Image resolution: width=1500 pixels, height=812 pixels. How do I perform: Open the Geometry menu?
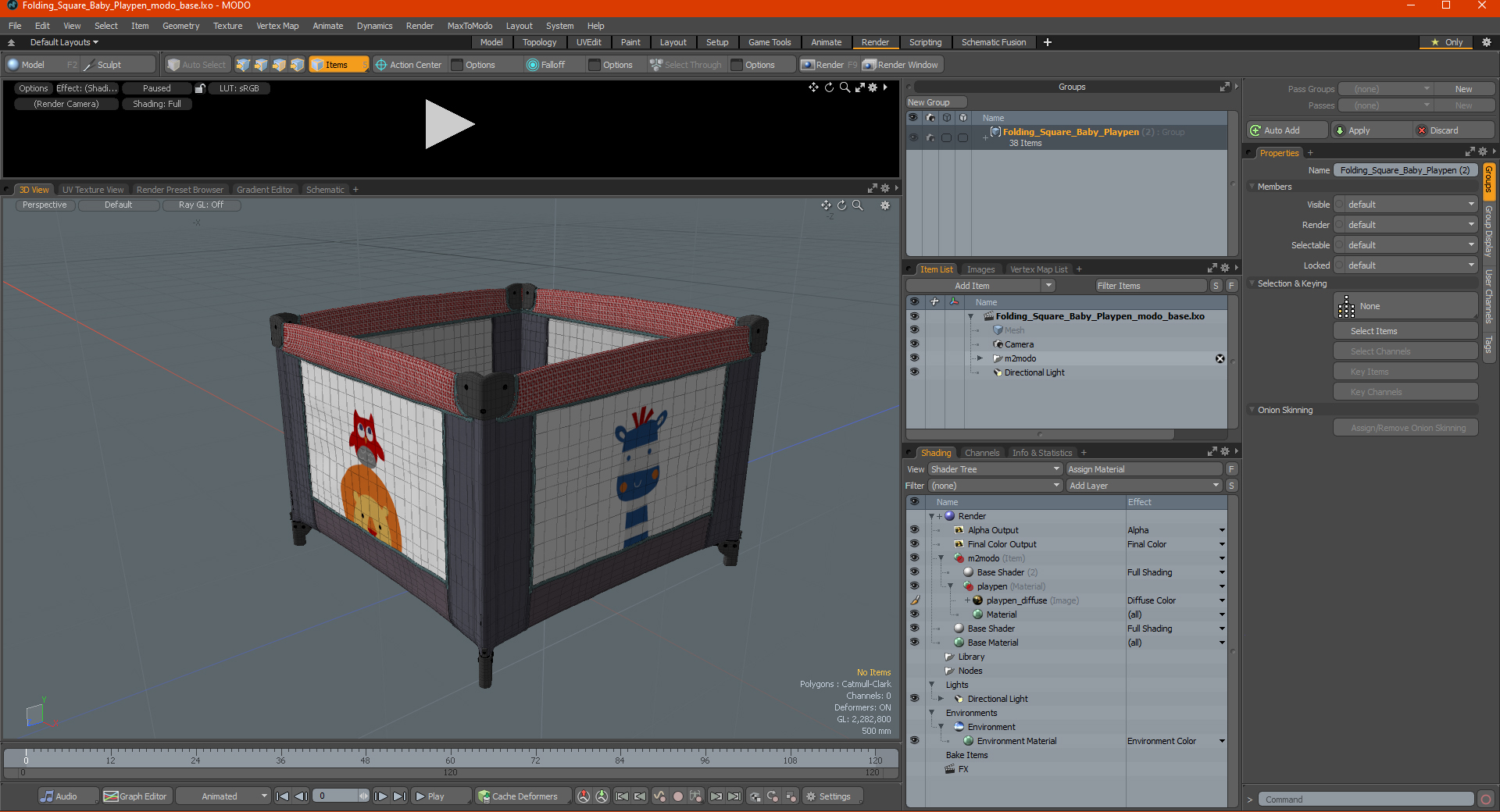click(x=180, y=26)
